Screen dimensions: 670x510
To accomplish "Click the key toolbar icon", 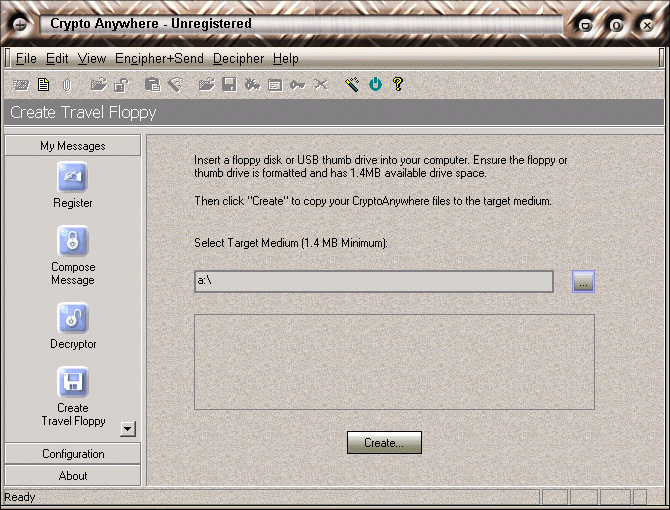I will (x=298, y=85).
